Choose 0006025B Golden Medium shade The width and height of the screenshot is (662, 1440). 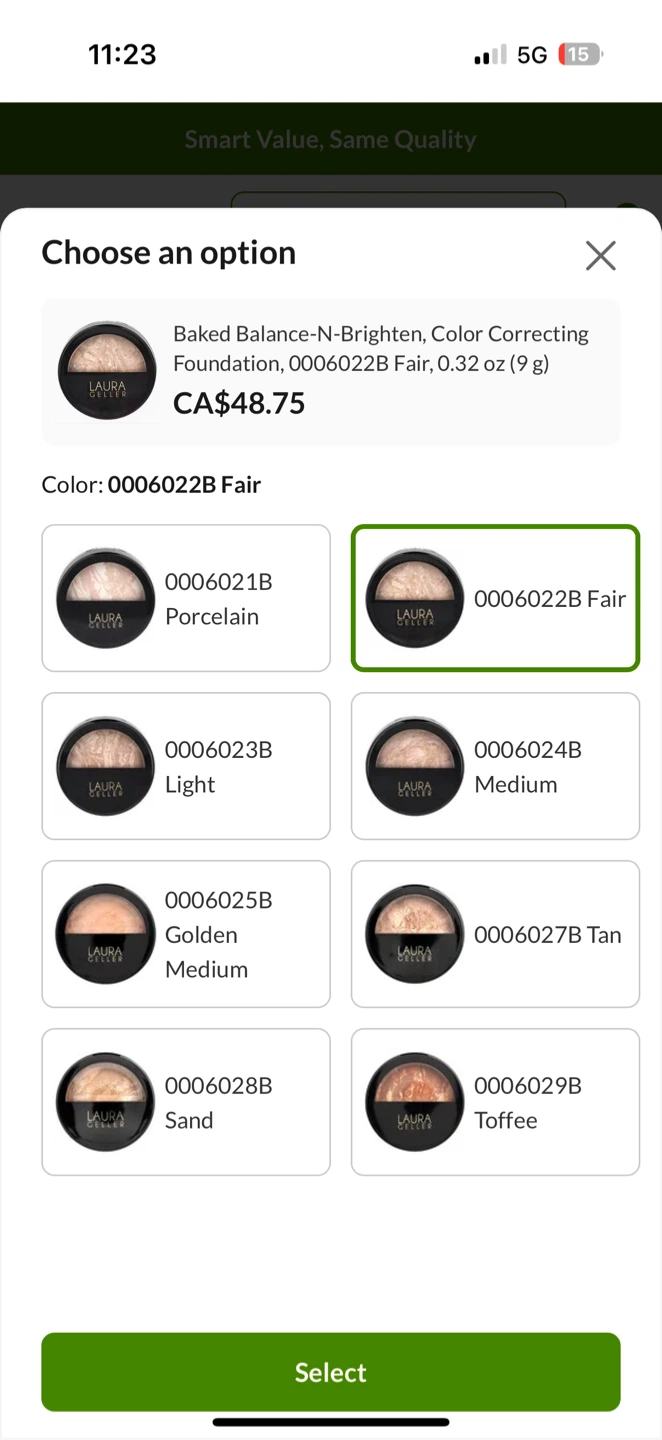pyautogui.click(x=186, y=934)
